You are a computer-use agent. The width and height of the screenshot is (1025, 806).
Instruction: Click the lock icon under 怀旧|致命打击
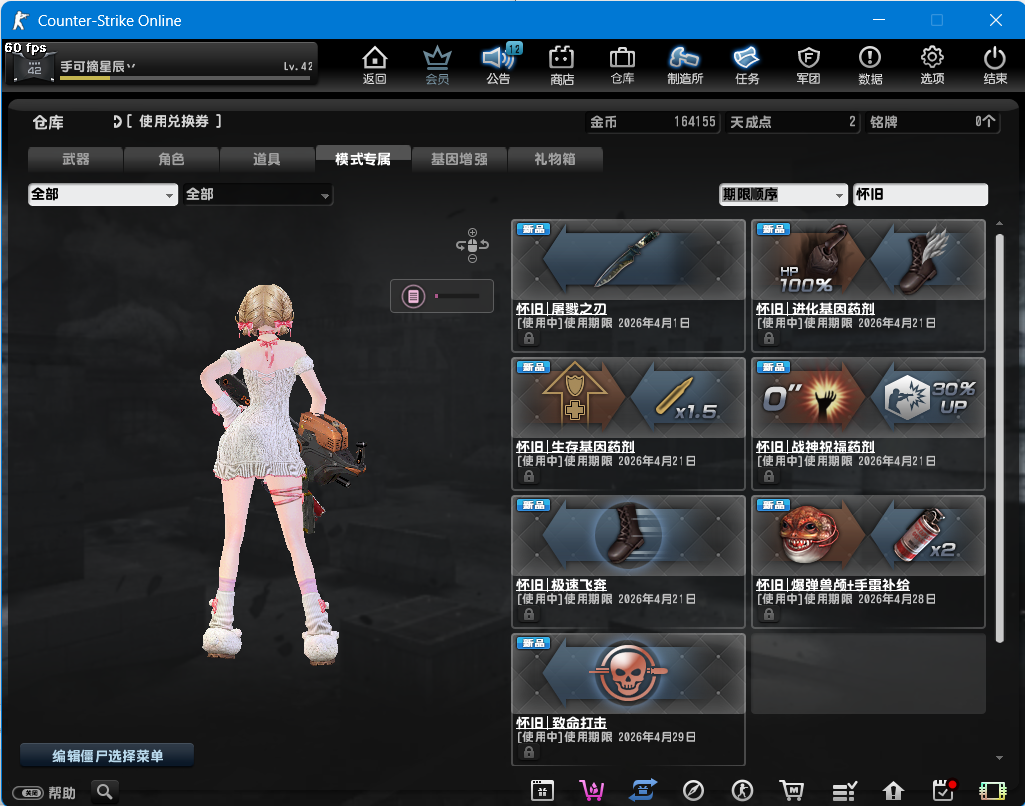coord(529,752)
